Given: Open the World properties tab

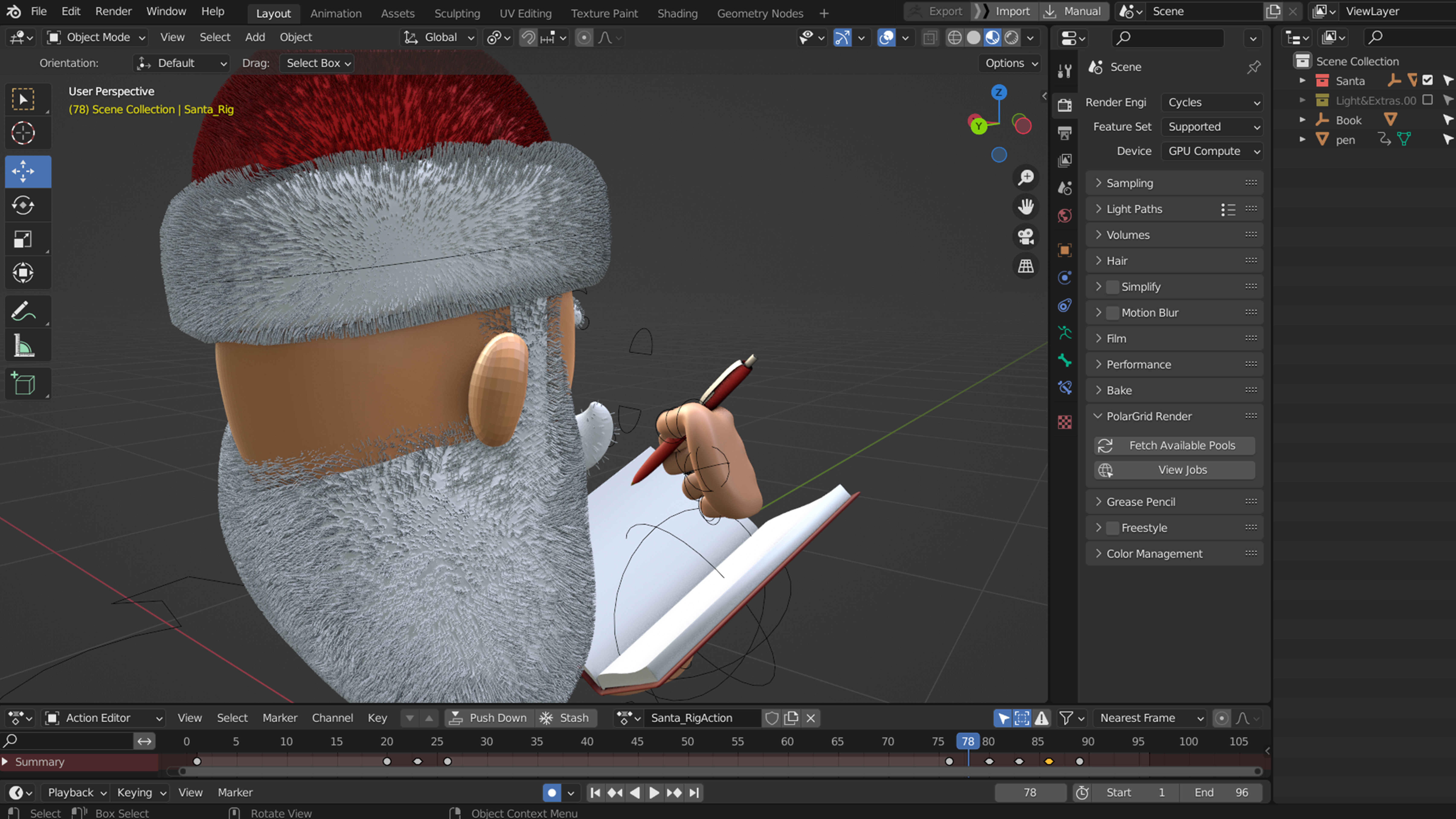Looking at the screenshot, I should click(1065, 216).
